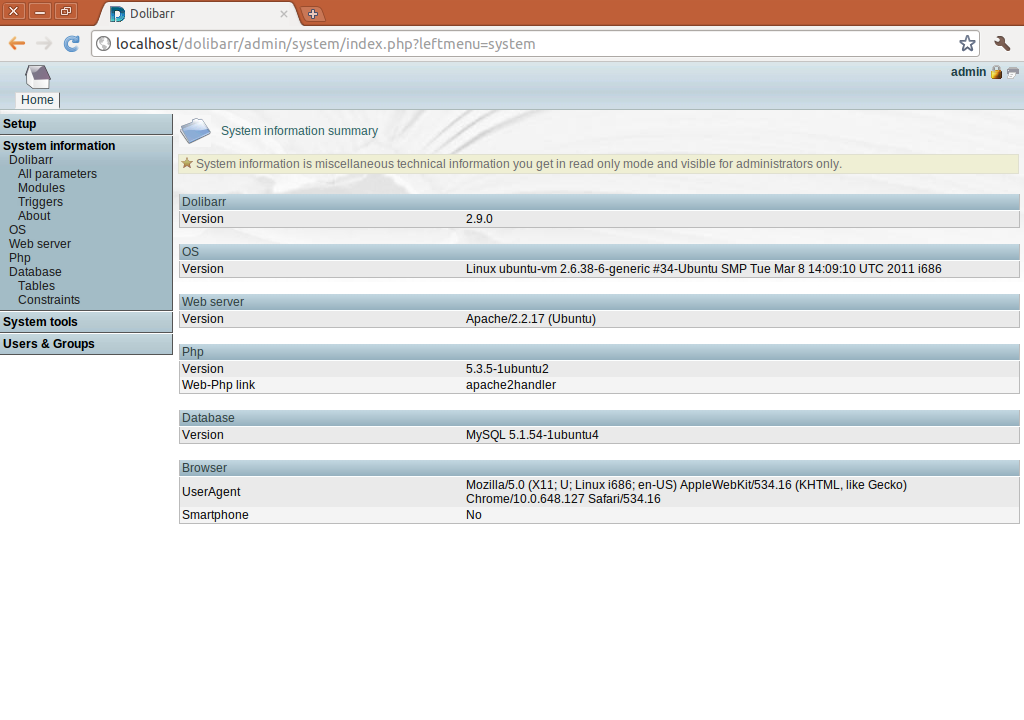Screen dimensions: 1024x720
Task: Open the System information menu section
Action: point(59,146)
